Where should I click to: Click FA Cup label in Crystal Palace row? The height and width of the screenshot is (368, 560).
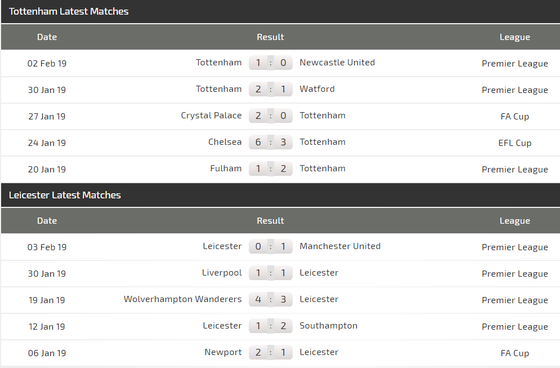[x=515, y=116]
